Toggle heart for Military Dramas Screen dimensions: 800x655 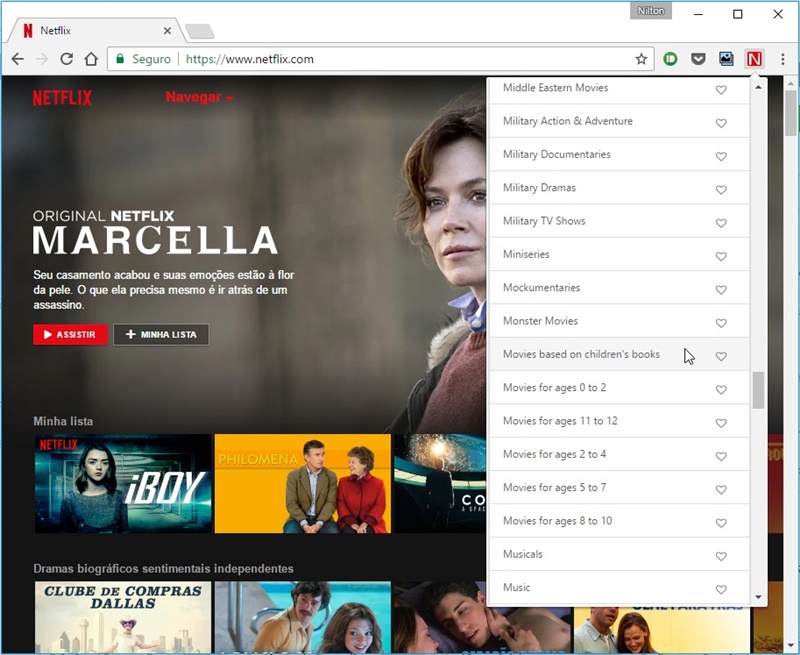pos(721,190)
